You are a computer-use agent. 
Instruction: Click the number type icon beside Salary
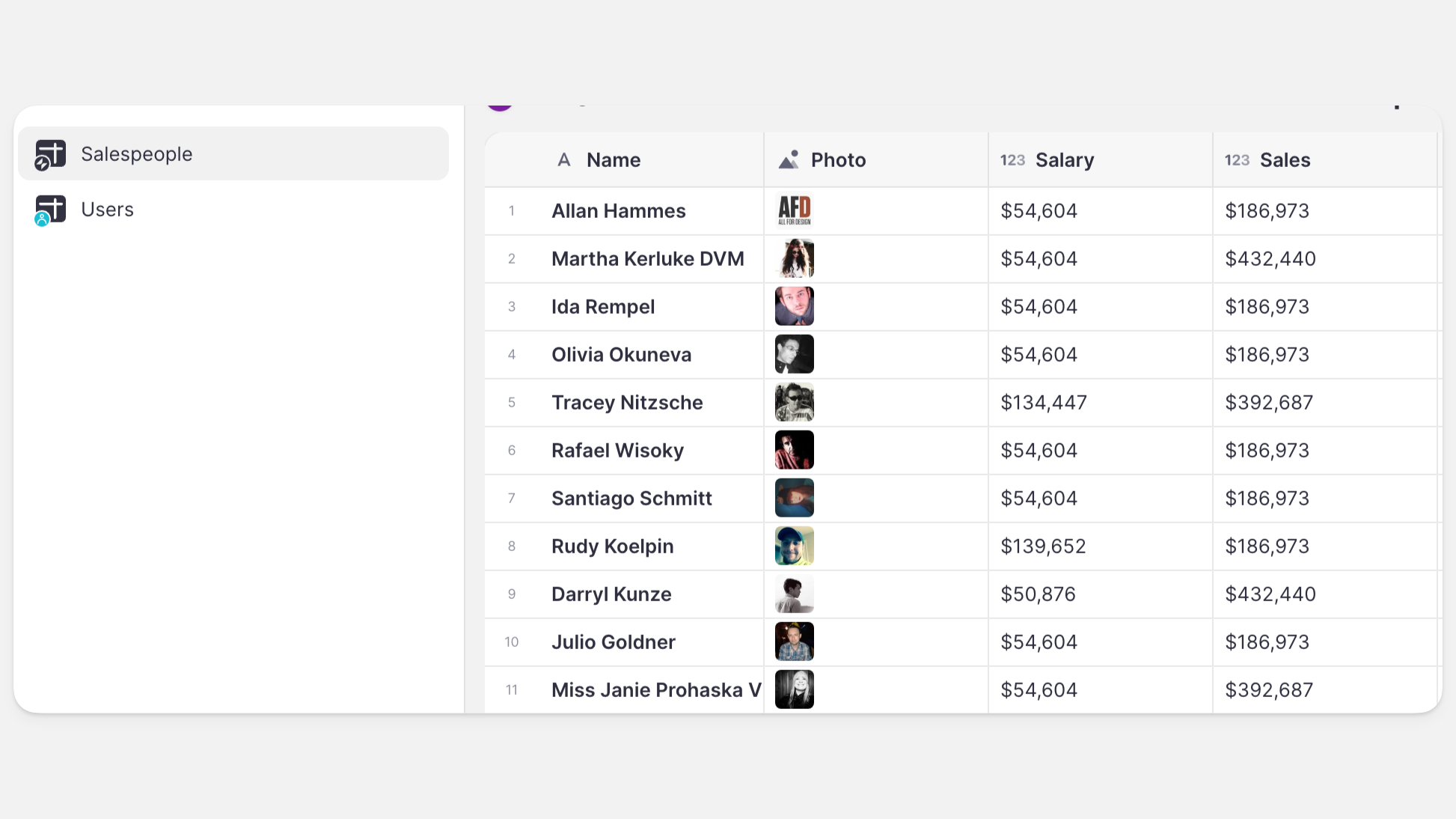[1012, 159]
